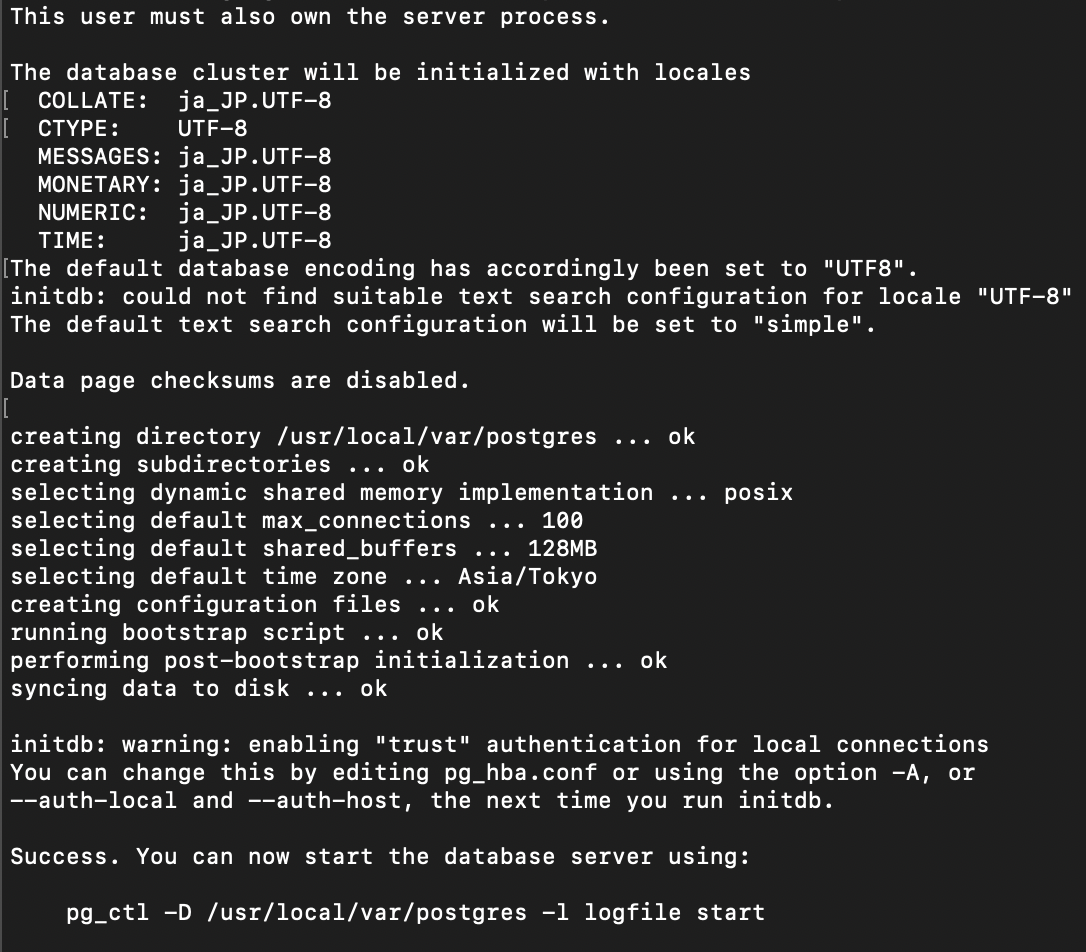
Task: Click the word posix in shared memory line
Action: (758, 493)
